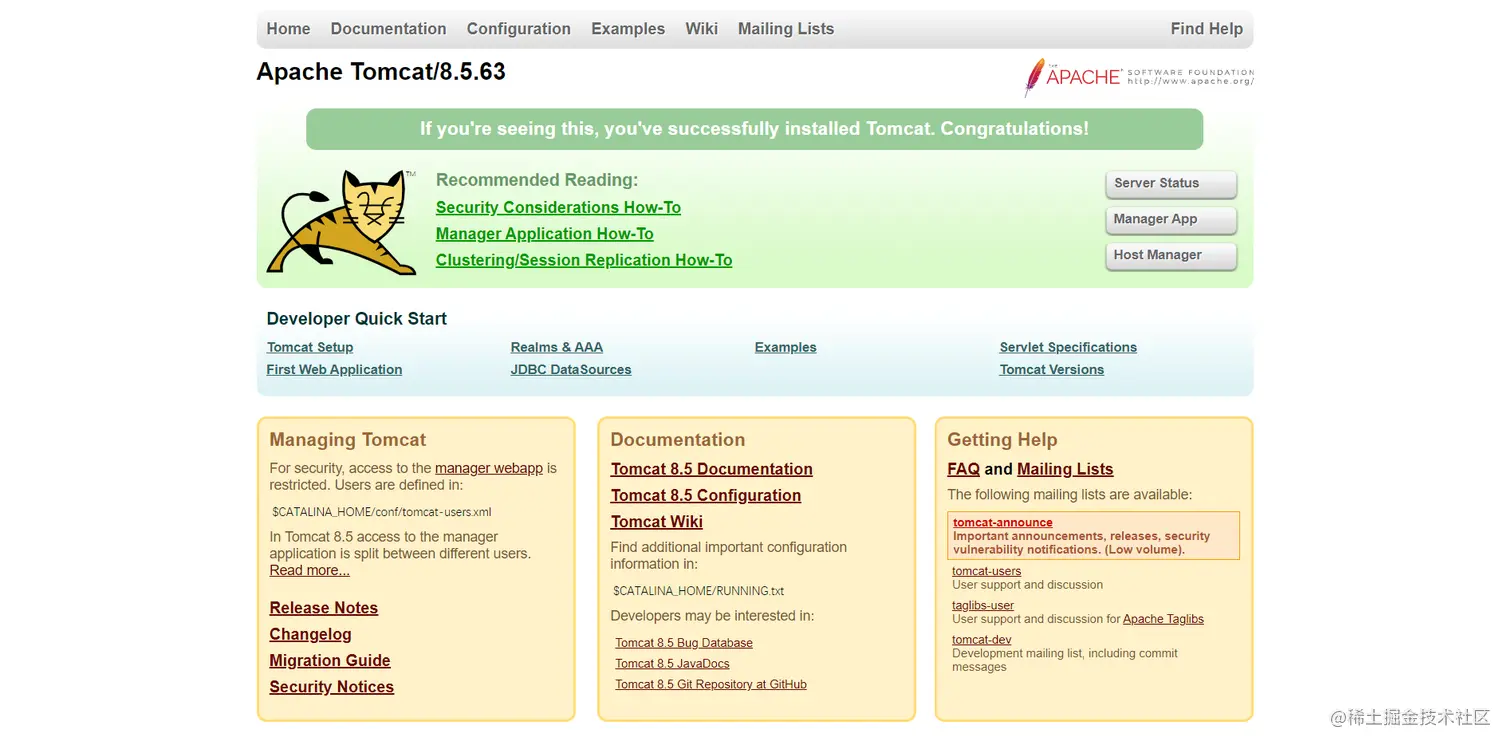This screenshot has width=1512, height=749.
Task: Open tomcat-users mailing list link
Action: [x=987, y=571]
